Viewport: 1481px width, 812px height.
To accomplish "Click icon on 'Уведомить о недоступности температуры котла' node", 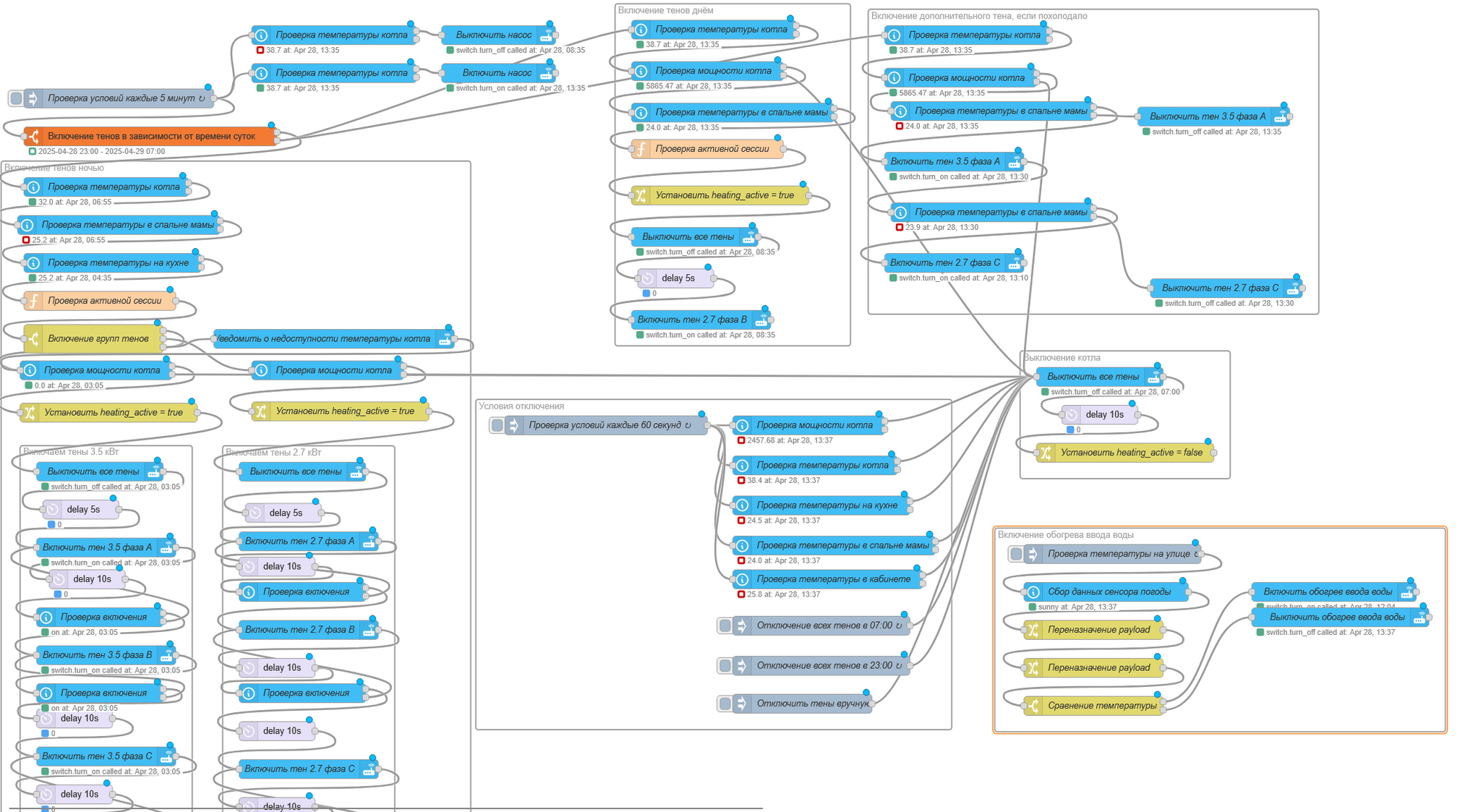I will tap(445, 338).
